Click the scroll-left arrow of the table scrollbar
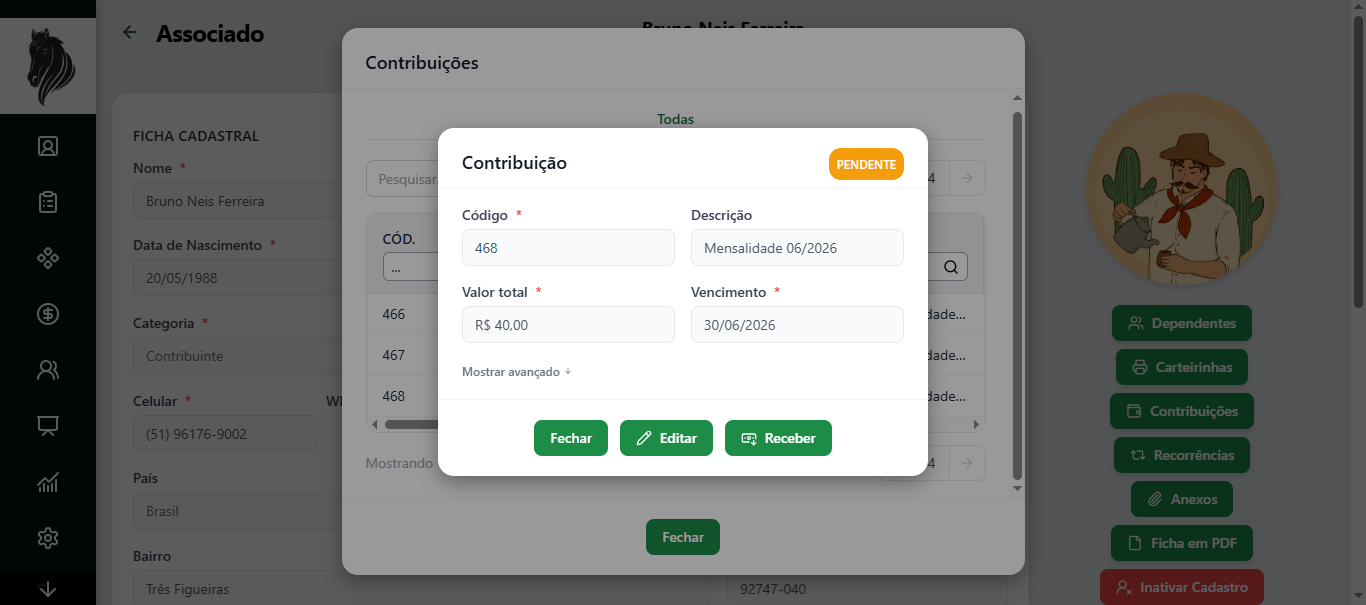 375,425
